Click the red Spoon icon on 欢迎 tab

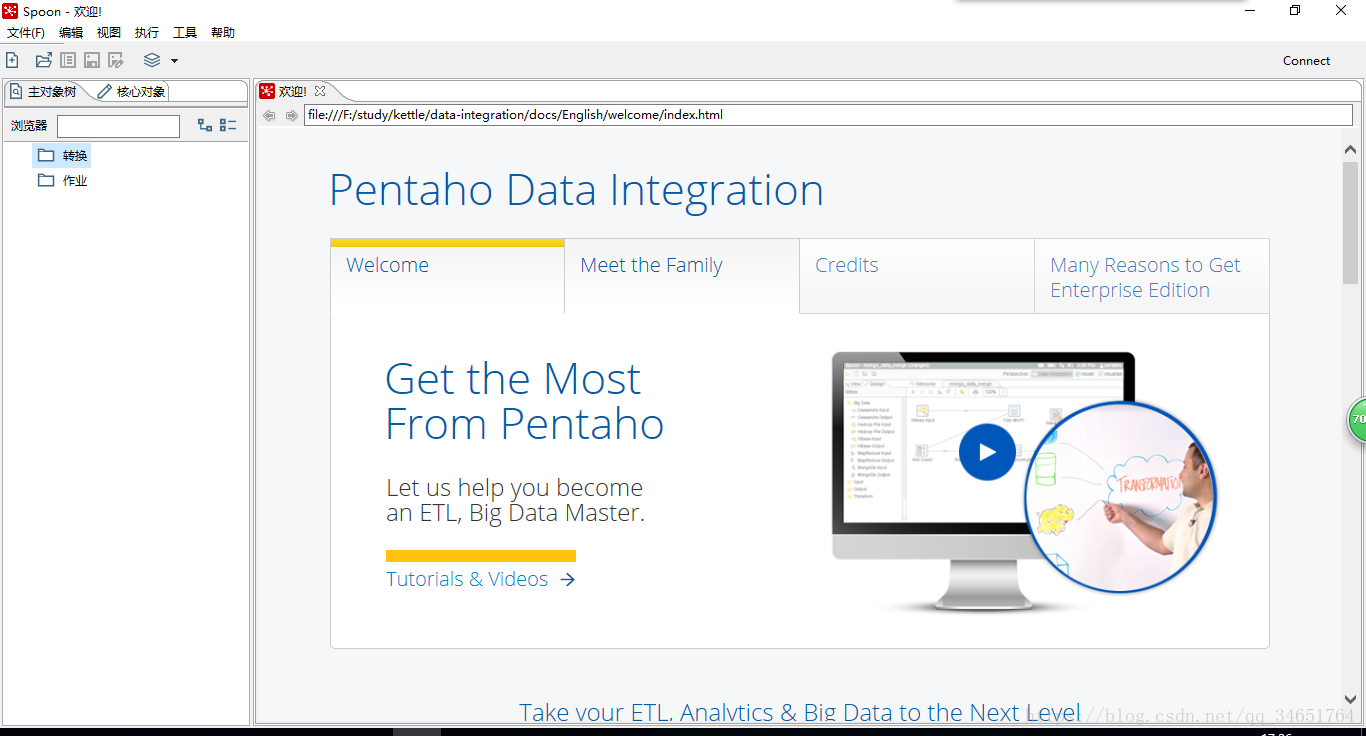tap(267, 91)
